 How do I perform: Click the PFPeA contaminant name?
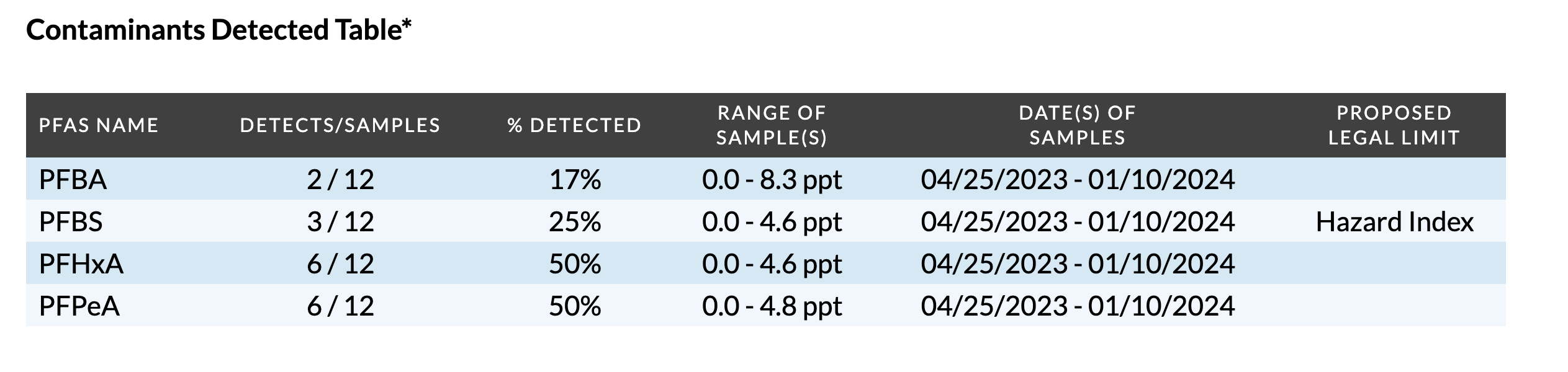pyautogui.click(x=79, y=306)
